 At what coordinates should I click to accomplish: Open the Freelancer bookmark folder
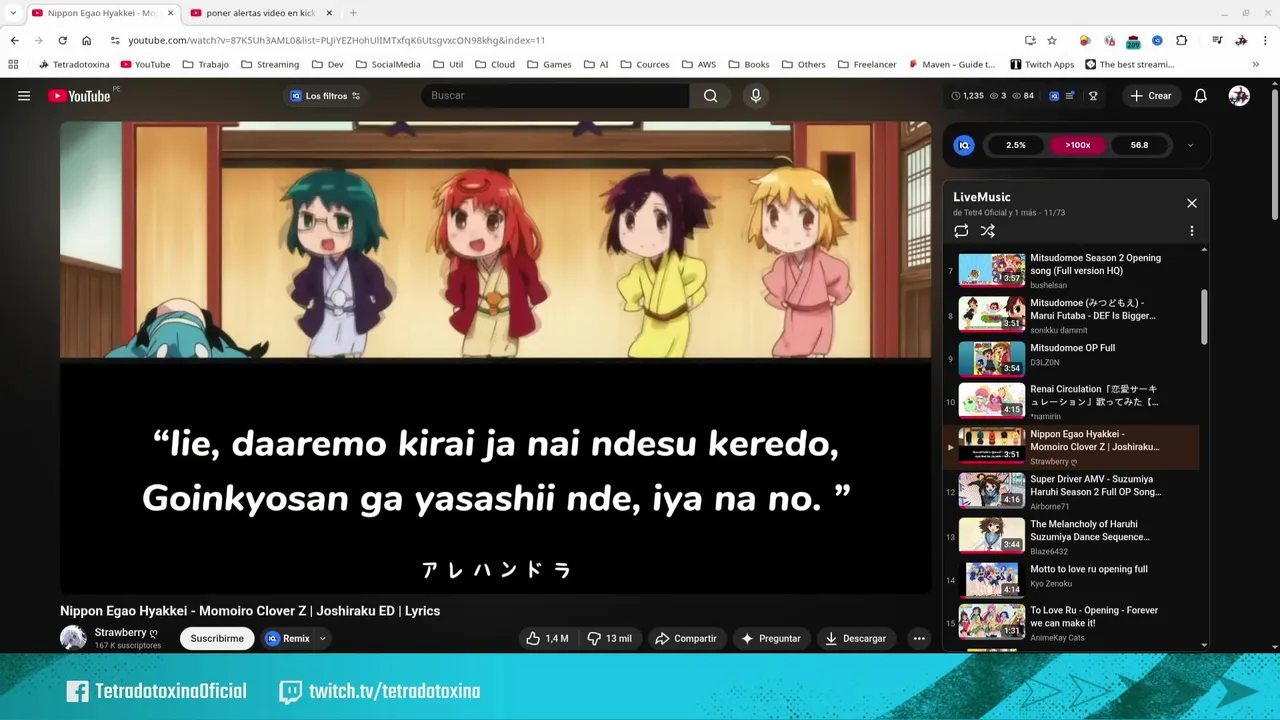point(866,64)
